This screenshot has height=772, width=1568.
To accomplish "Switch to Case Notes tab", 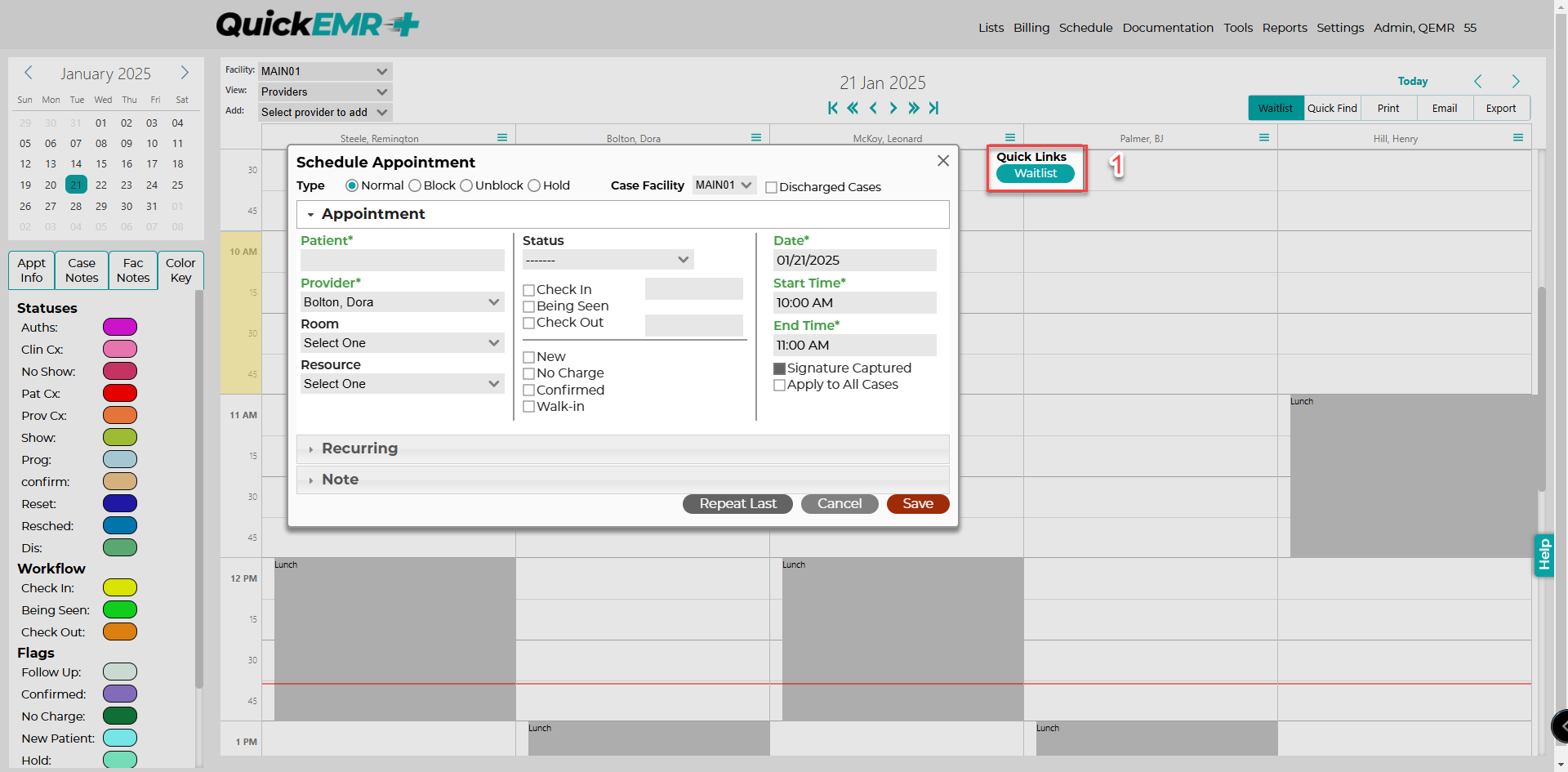I will click(82, 270).
